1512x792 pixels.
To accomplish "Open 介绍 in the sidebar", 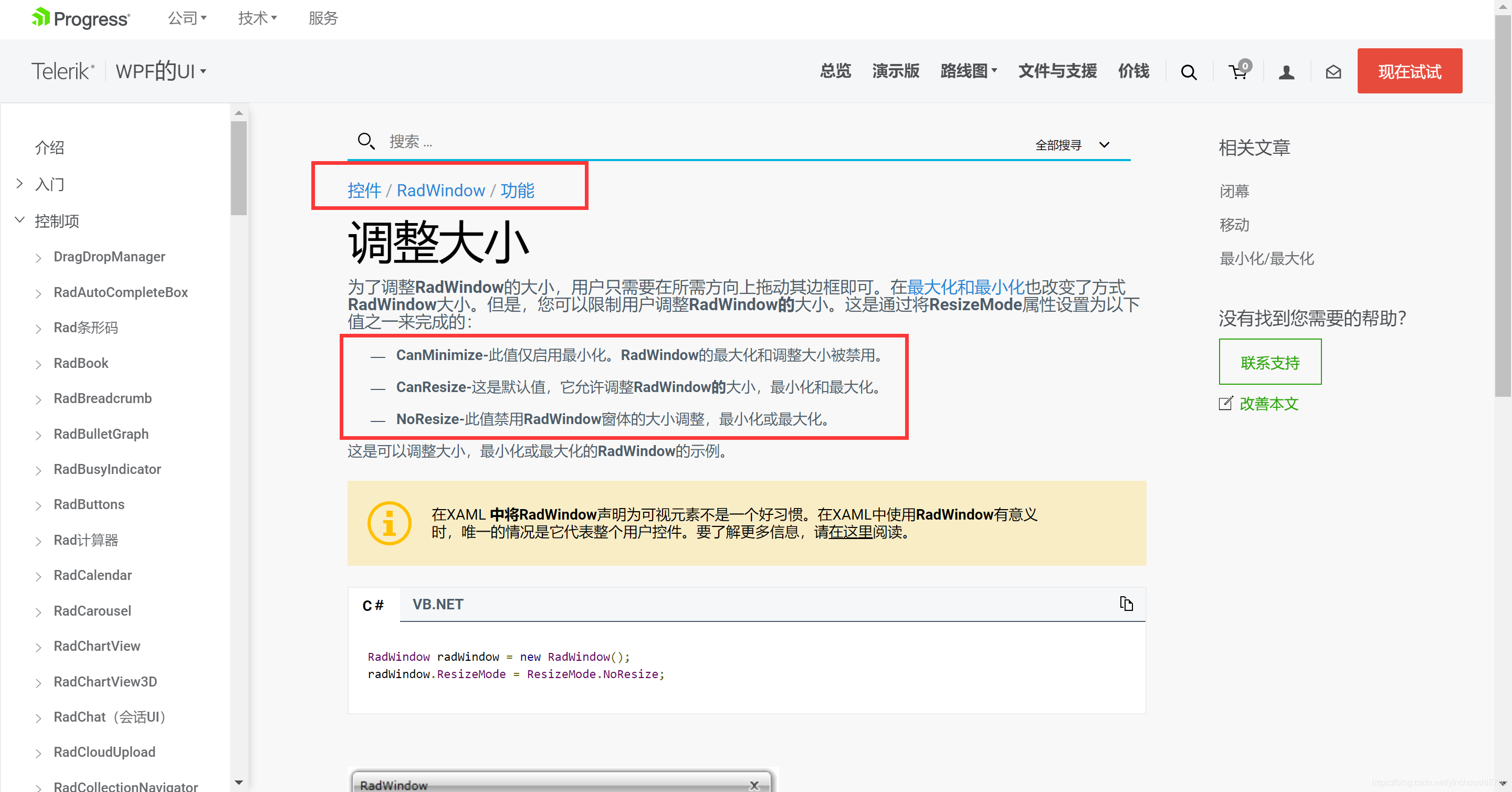I will (49, 147).
